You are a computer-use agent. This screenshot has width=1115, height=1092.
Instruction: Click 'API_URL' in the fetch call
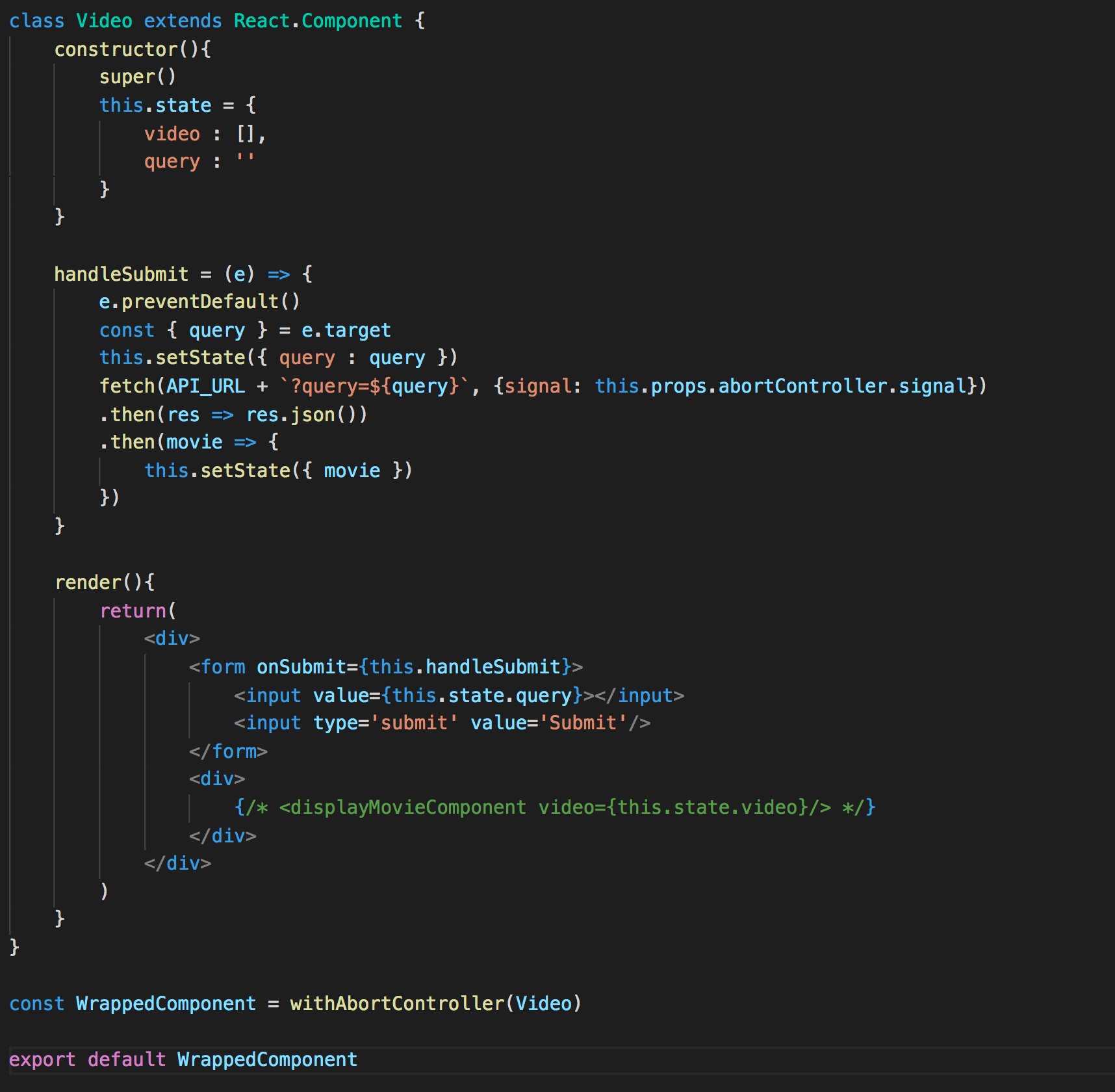coord(206,386)
